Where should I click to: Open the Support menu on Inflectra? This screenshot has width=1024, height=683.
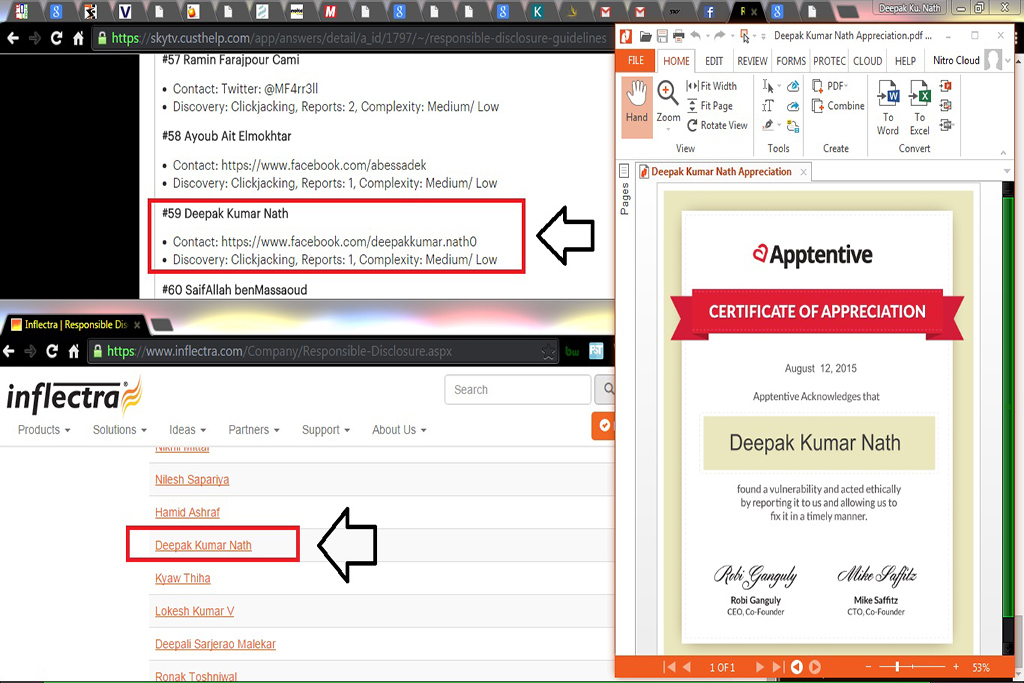[326, 430]
